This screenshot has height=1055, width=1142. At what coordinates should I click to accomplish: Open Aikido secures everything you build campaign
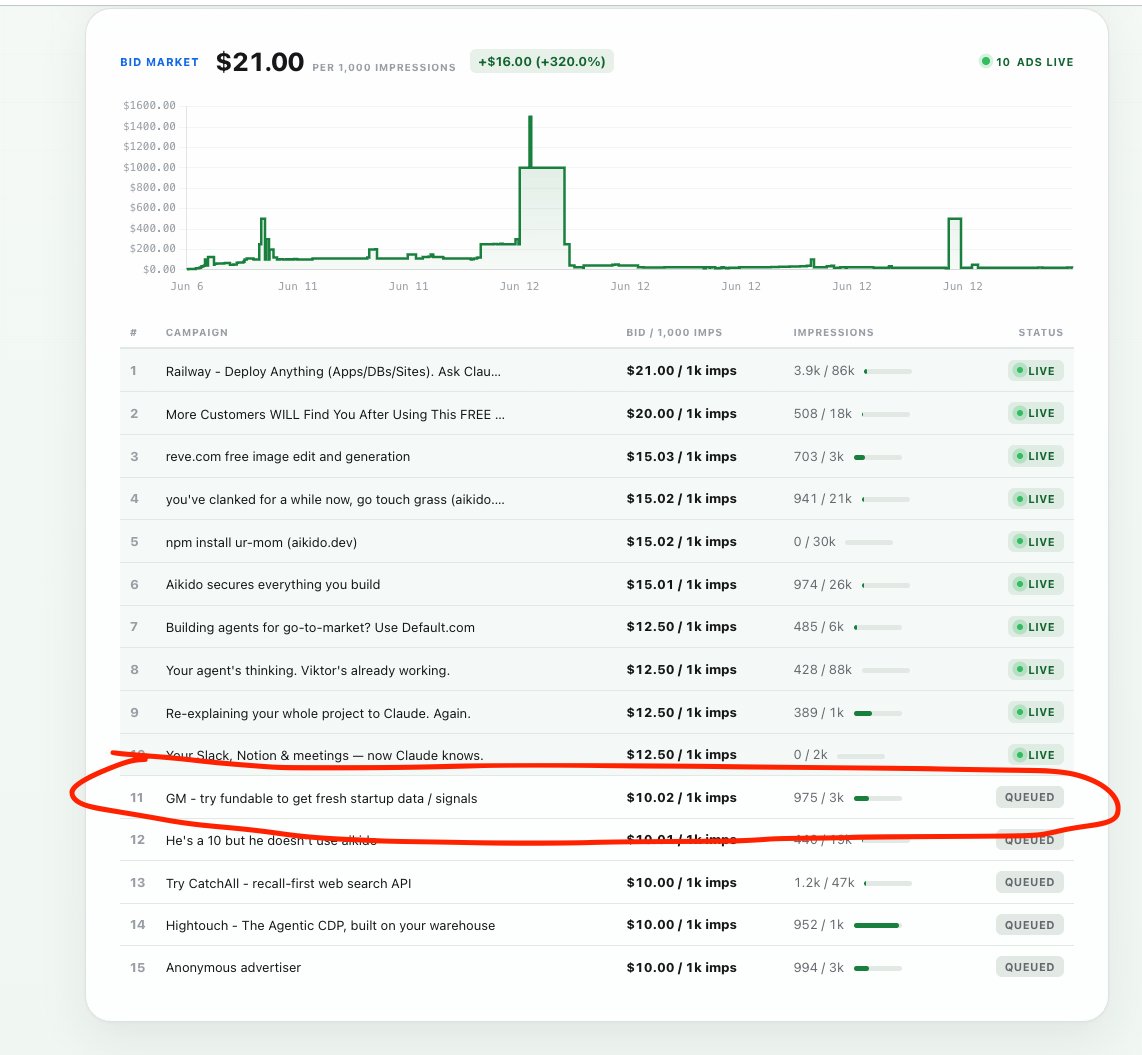(272, 585)
